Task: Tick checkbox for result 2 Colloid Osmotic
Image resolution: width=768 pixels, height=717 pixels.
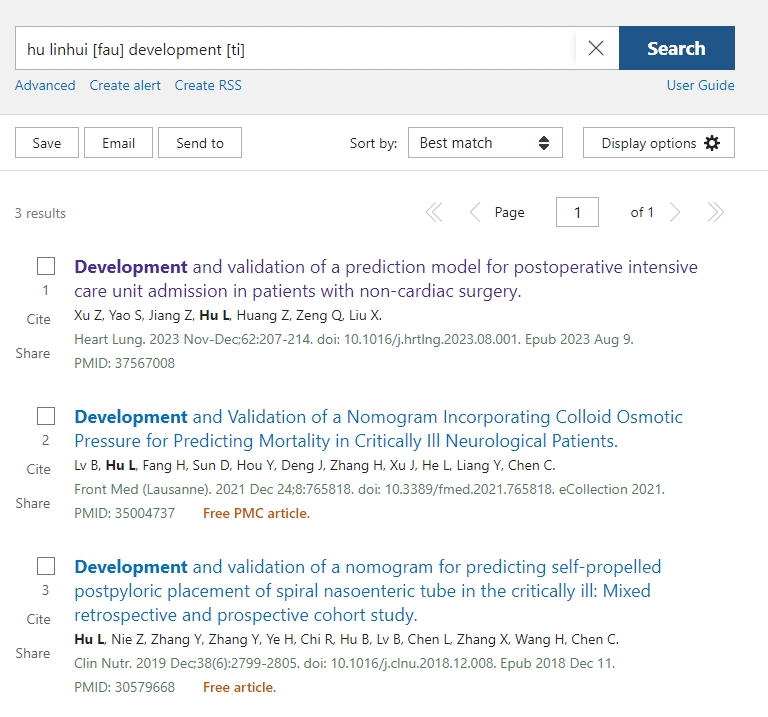Action: click(x=46, y=416)
